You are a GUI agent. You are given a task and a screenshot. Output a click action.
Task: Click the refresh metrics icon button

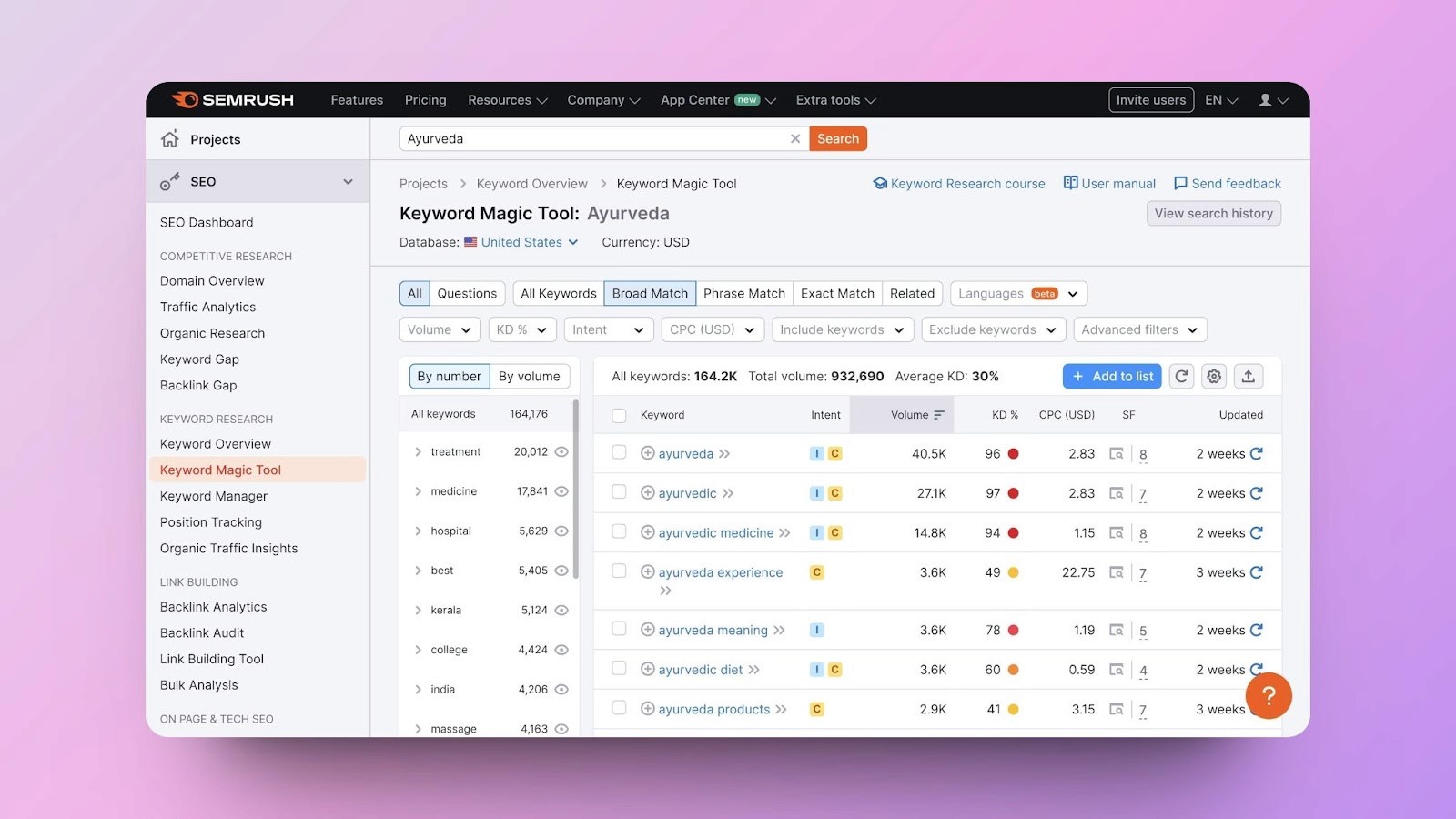(x=1181, y=376)
